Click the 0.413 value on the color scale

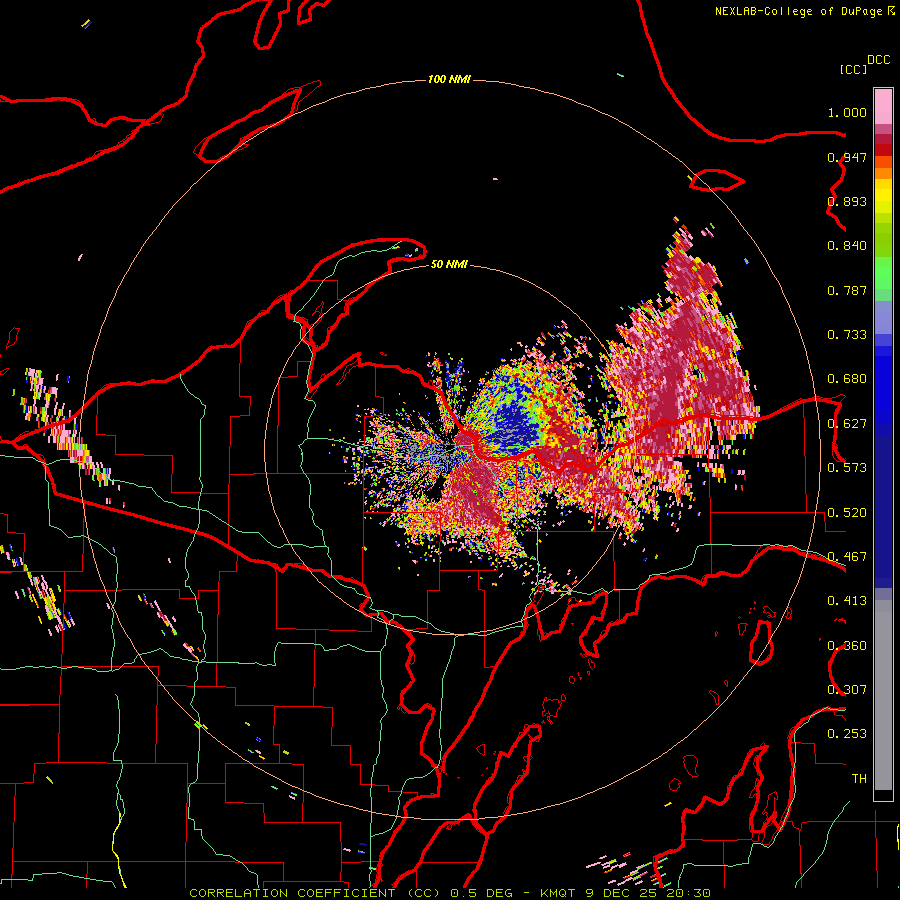click(x=847, y=601)
